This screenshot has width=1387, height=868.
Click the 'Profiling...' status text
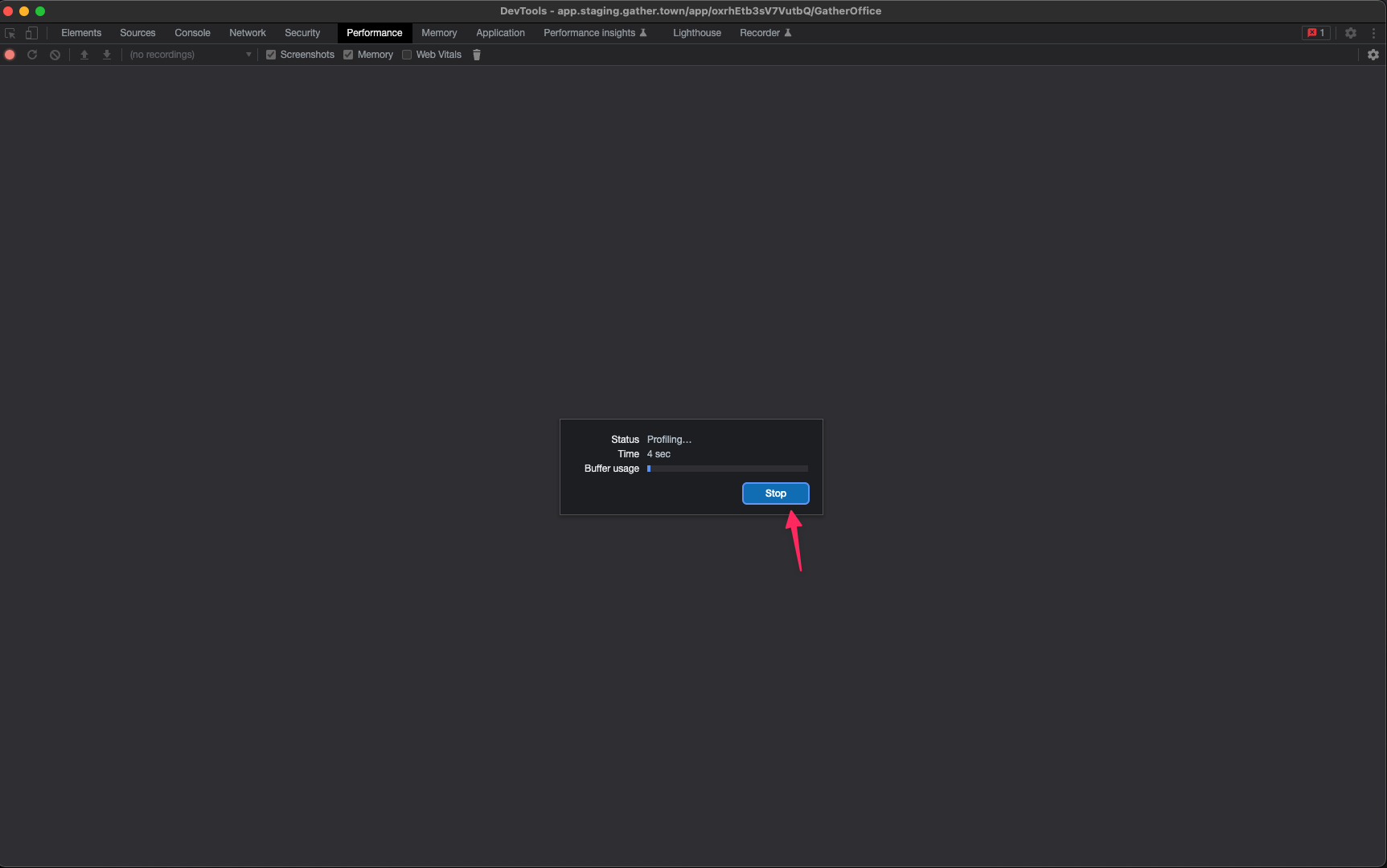point(669,440)
